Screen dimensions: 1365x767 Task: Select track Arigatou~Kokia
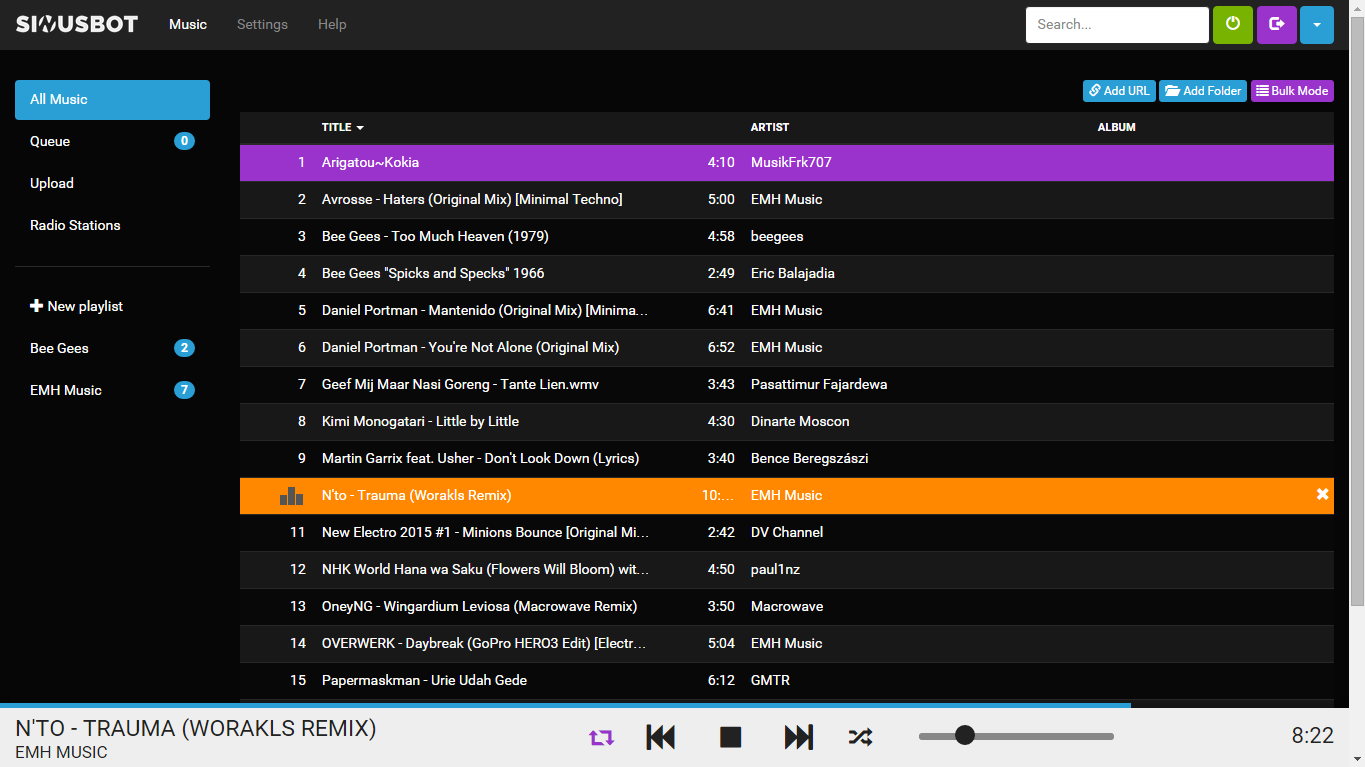tap(787, 162)
